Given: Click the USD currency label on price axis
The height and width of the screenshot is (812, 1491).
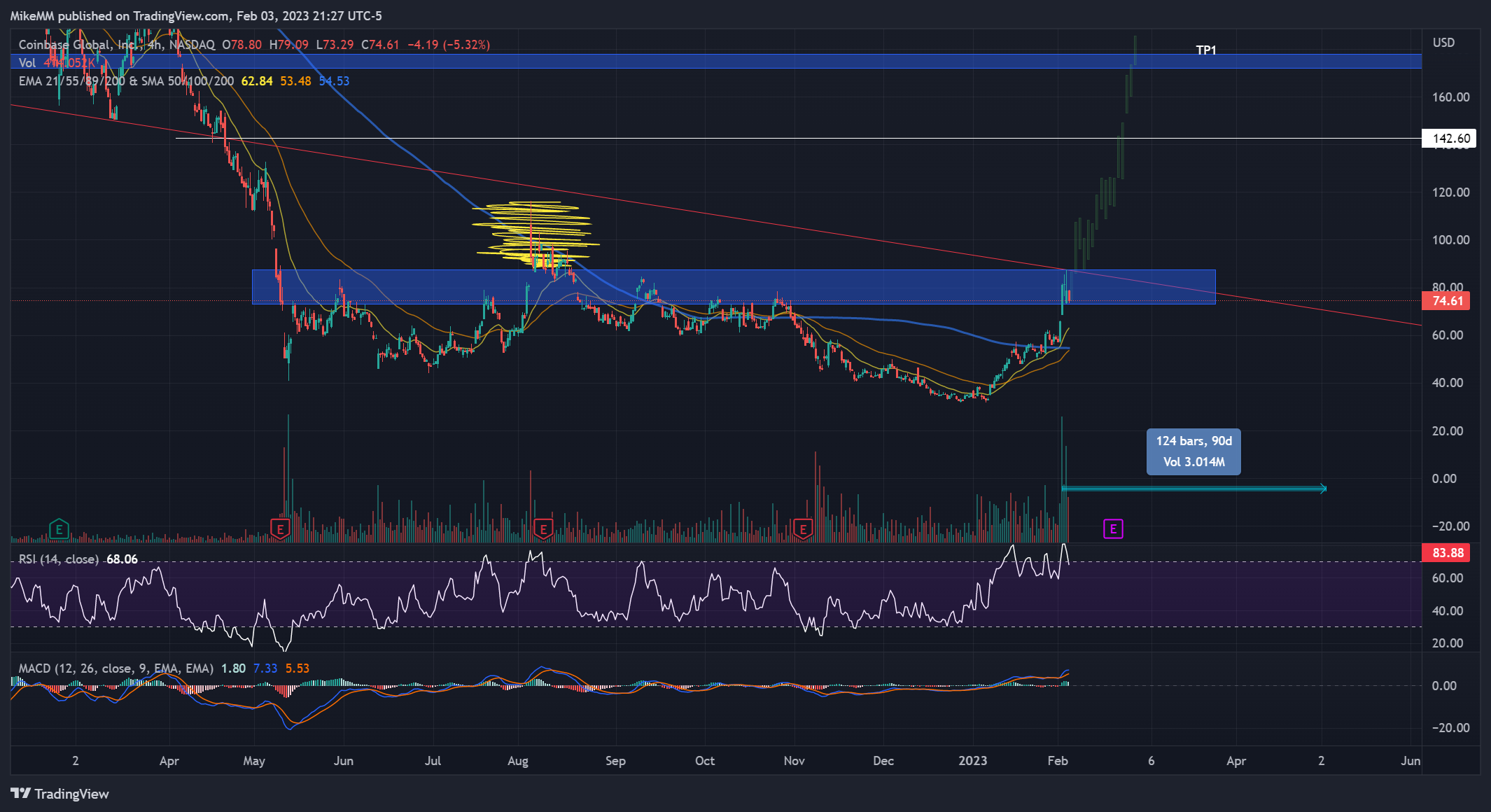Looking at the screenshot, I should 1443,43.
